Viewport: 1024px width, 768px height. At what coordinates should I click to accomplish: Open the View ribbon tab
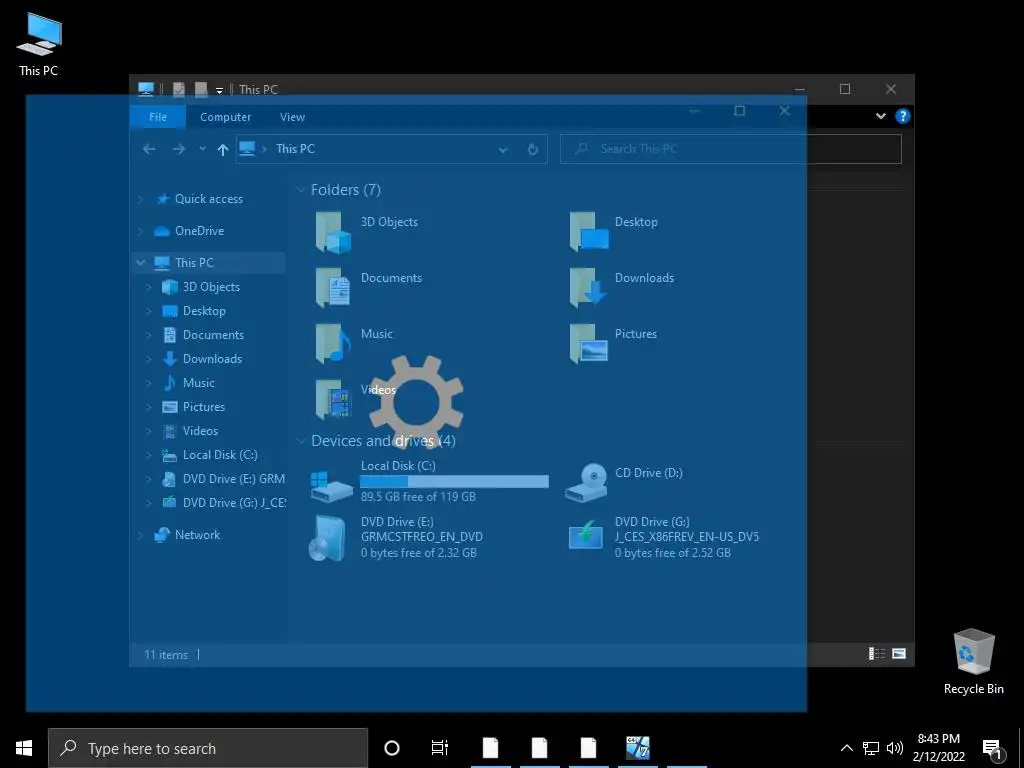pos(293,117)
